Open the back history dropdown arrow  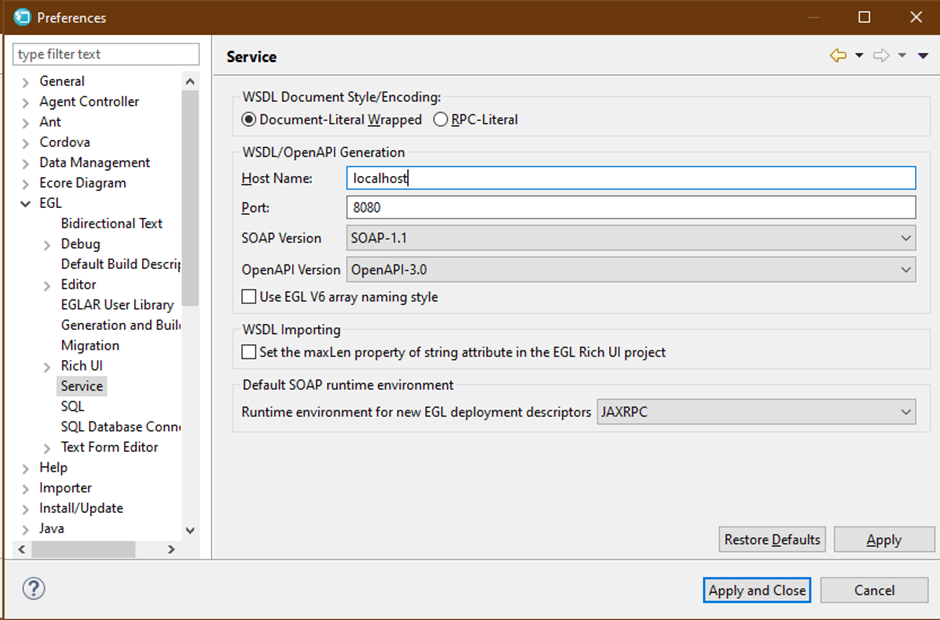[859, 56]
